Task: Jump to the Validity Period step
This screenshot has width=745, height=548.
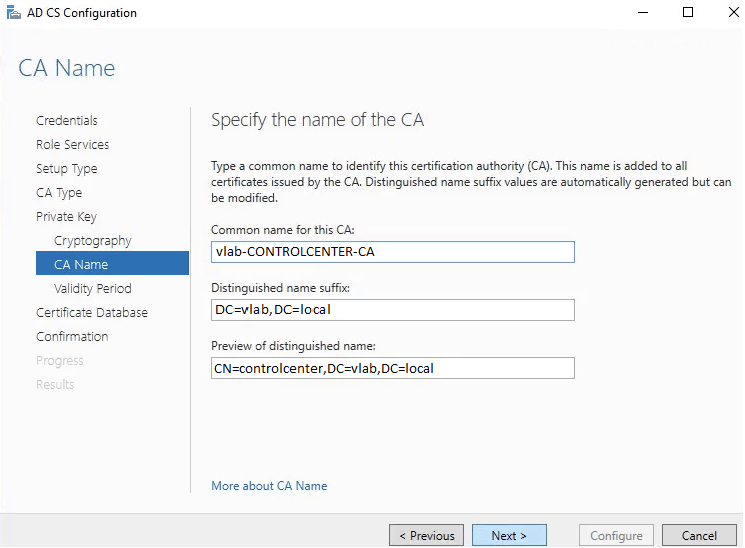Action: coord(93,289)
